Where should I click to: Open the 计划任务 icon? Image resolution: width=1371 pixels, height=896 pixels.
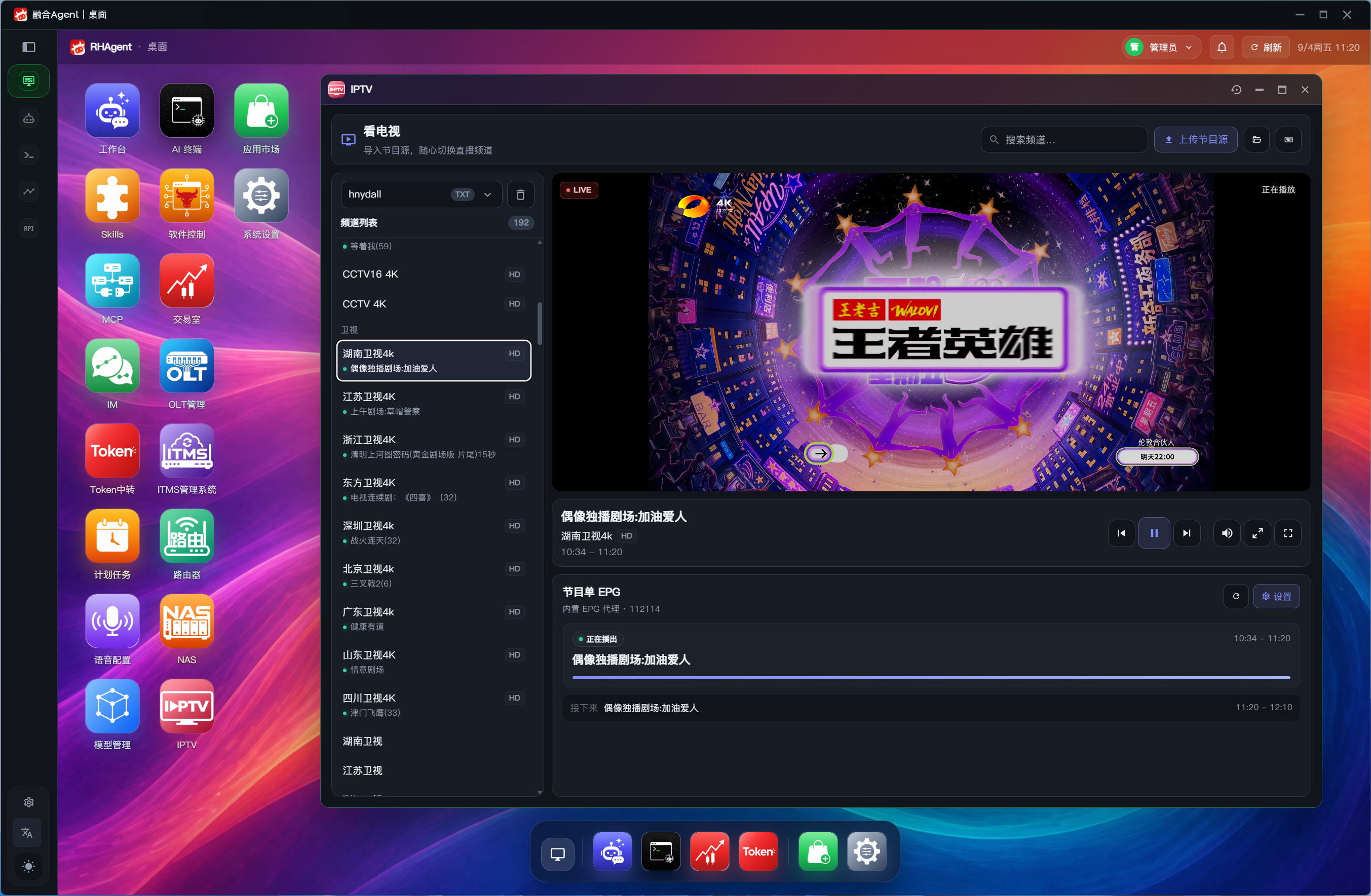point(112,536)
